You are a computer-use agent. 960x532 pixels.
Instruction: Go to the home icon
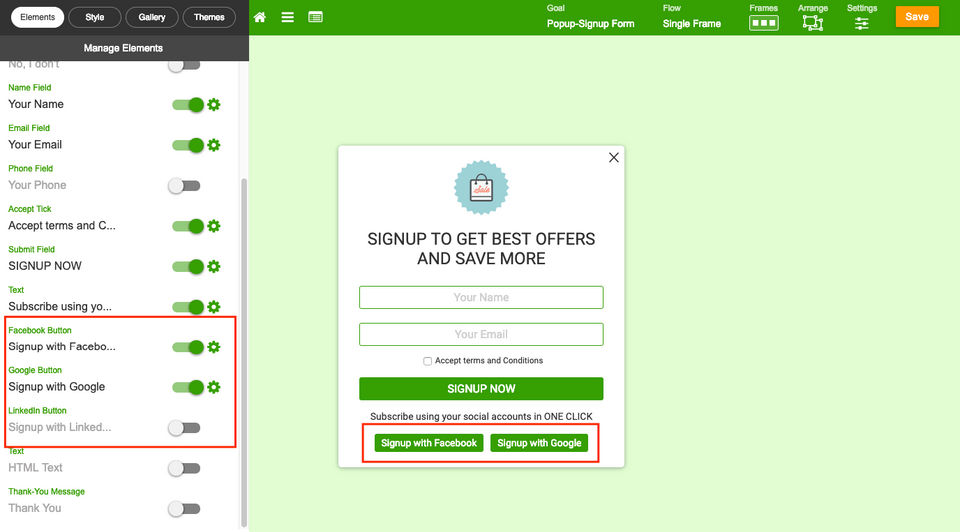[260, 17]
